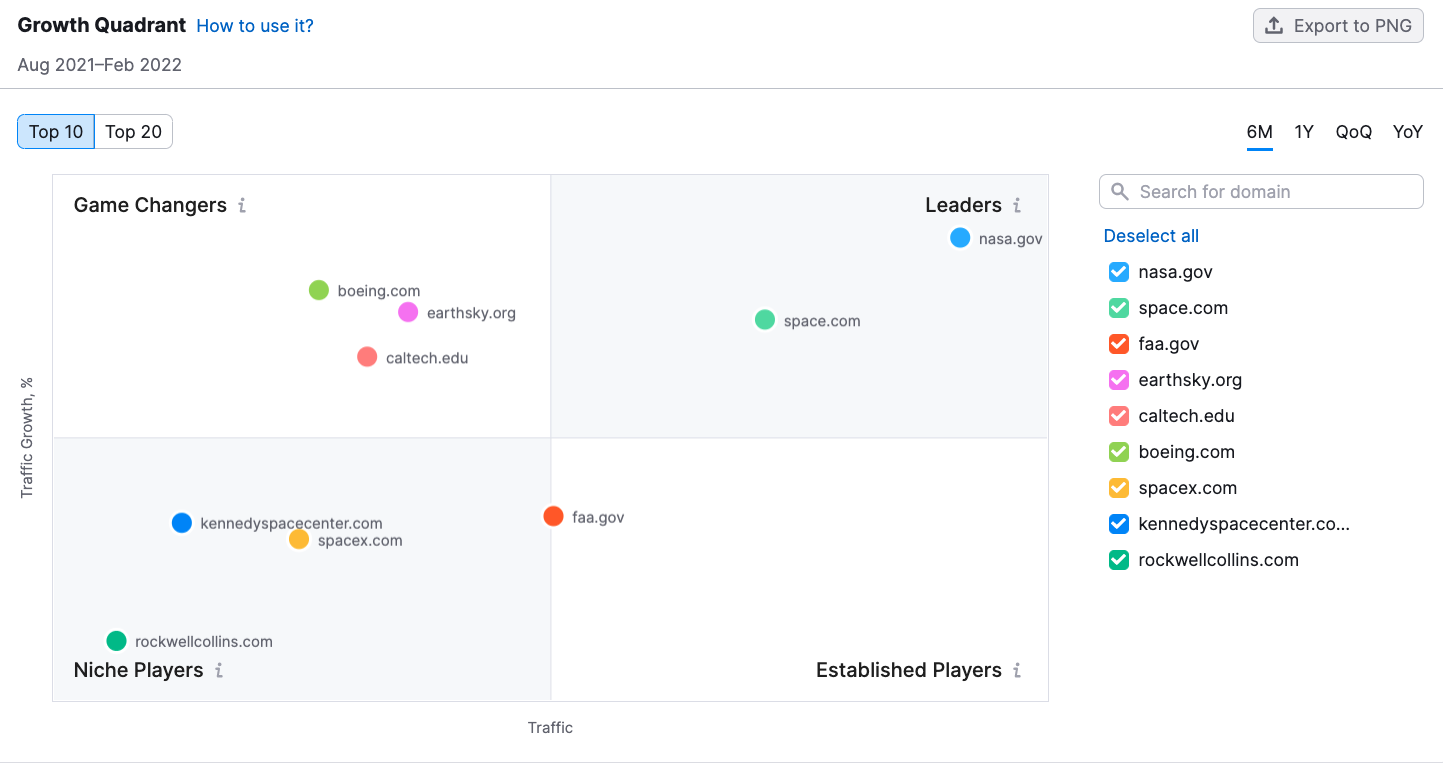
Task: Click the search magnifier icon
Action: 1120,192
